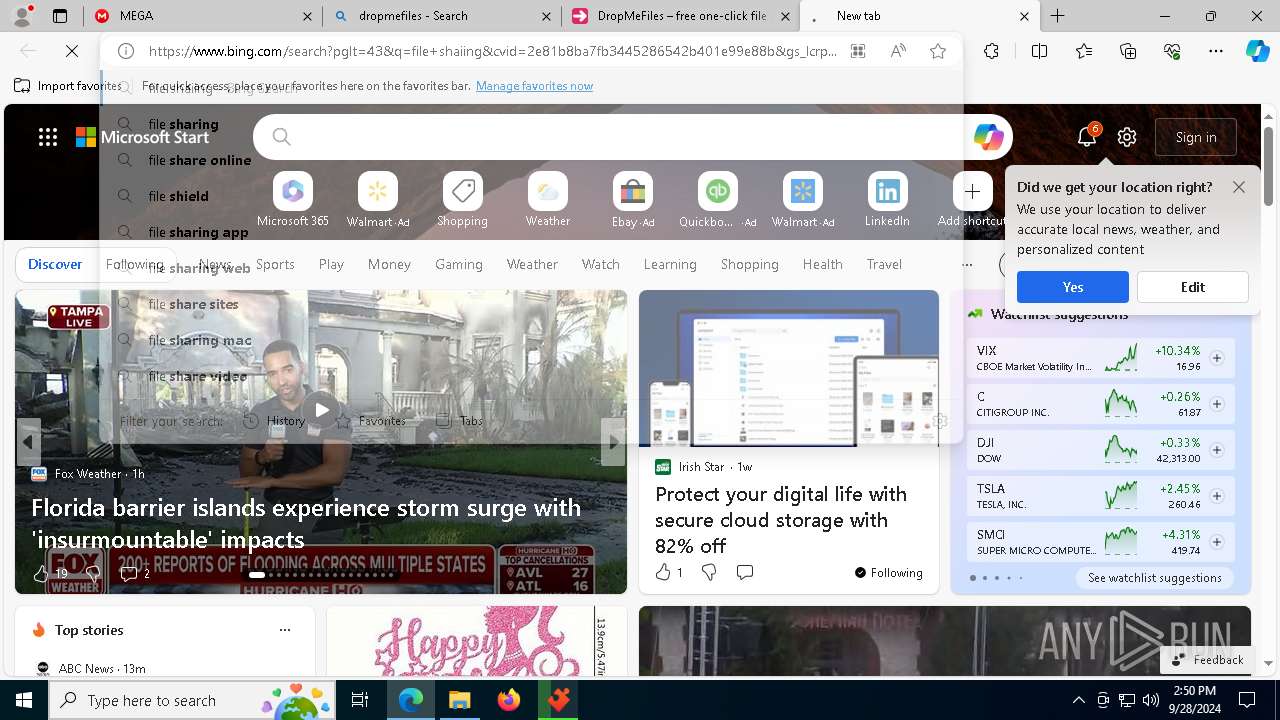Select the Discover feed tab
Viewport: 1280px width, 720px height.
(55, 264)
